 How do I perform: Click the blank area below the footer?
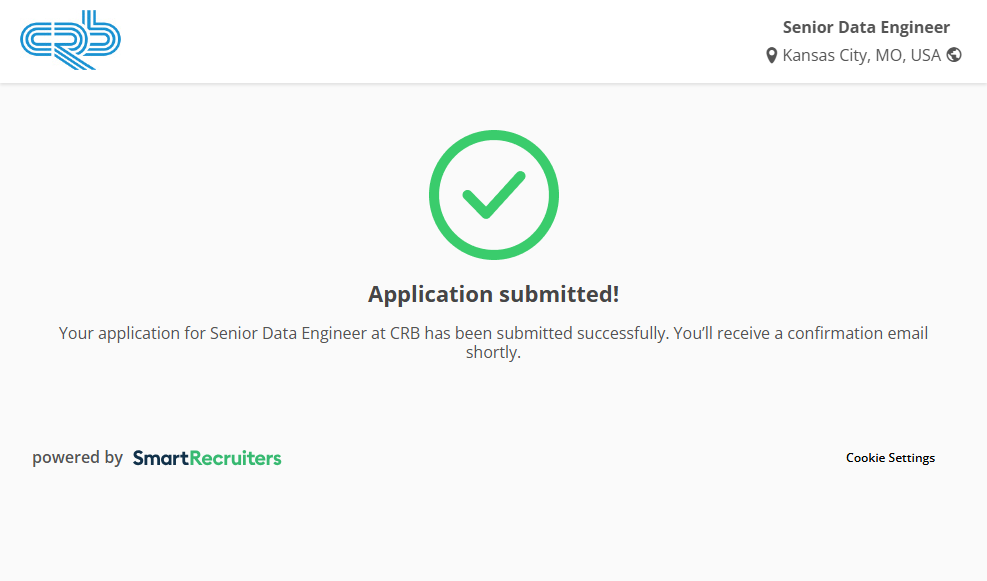pos(493,530)
